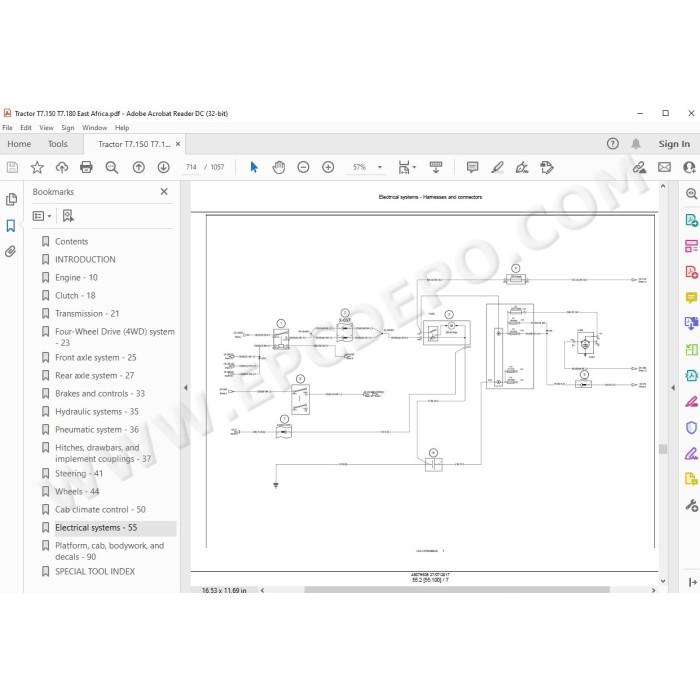Screen dimensions: 700x700
Task: Open the attachments paperclip panel
Action: (11, 251)
